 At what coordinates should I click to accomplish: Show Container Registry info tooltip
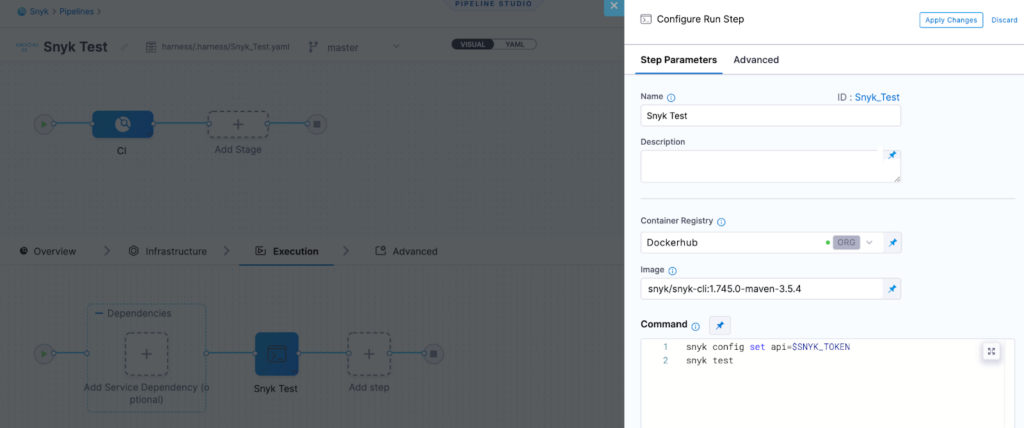click(722, 222)
